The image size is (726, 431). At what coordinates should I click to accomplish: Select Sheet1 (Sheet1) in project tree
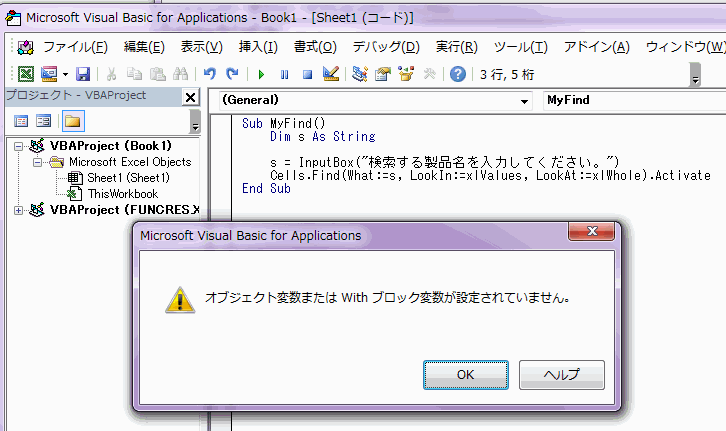coord(128,178)
